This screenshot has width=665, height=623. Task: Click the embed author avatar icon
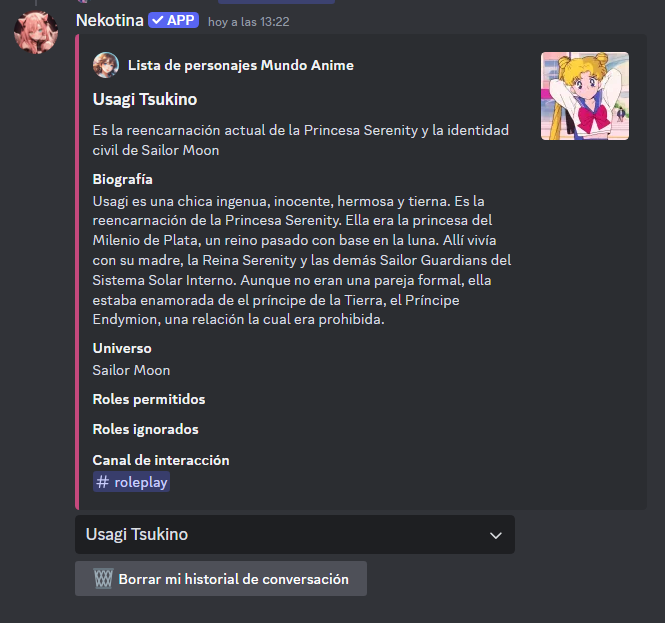click(106, 65)
